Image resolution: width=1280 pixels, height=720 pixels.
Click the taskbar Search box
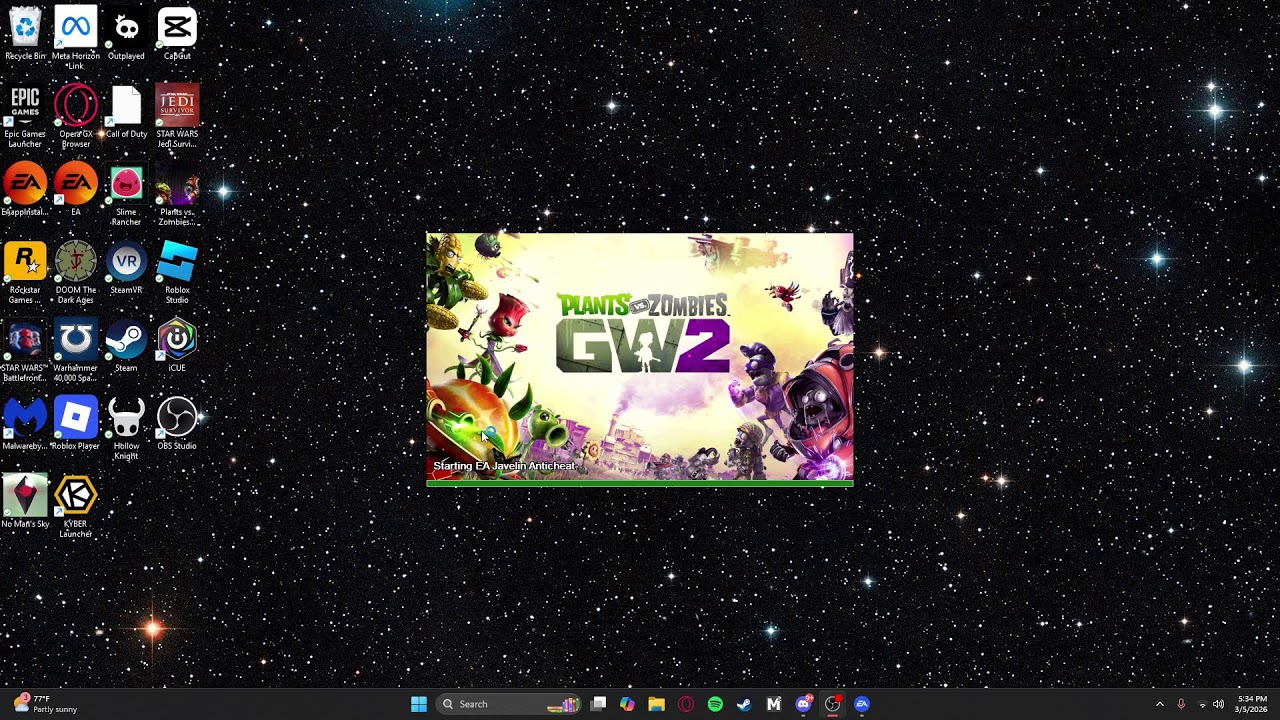point(508,704)
